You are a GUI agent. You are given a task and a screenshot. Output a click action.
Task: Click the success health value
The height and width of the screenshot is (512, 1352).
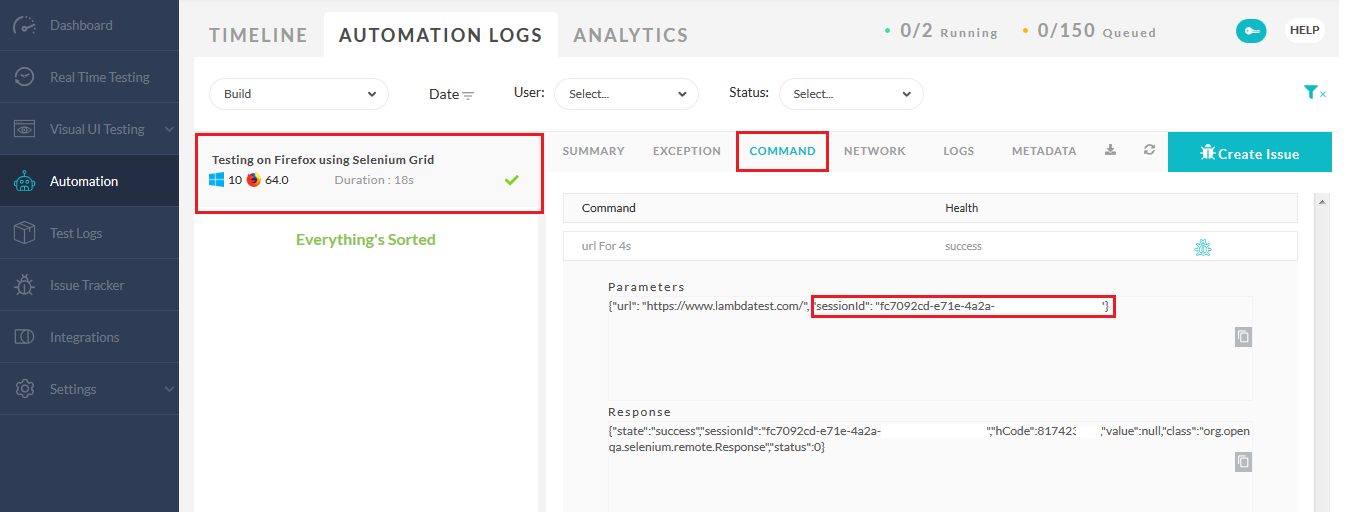pyautogui.click(x=964, y=246)
